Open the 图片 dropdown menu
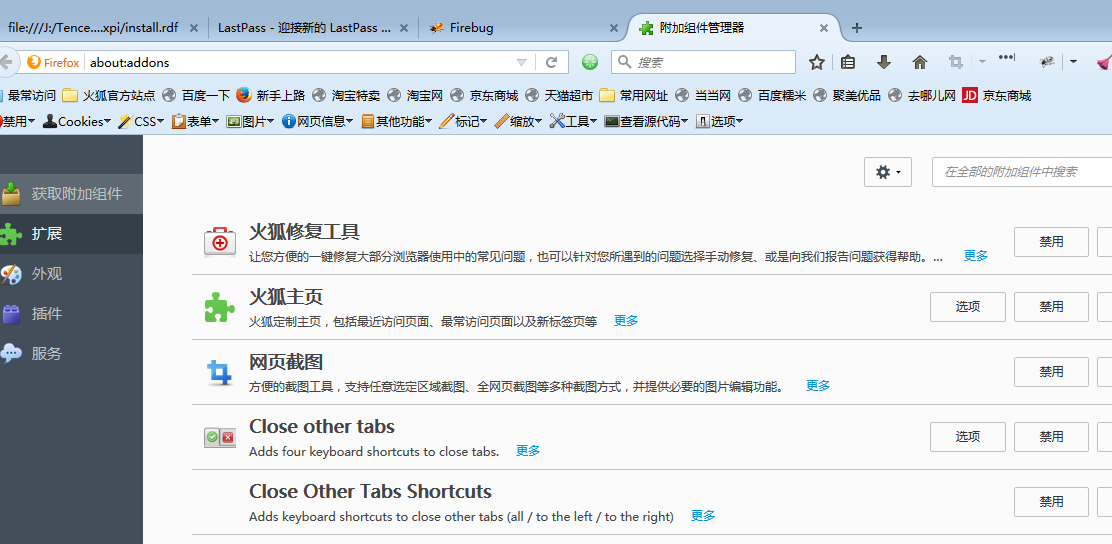1112x544 pixels. click(250, 121)
